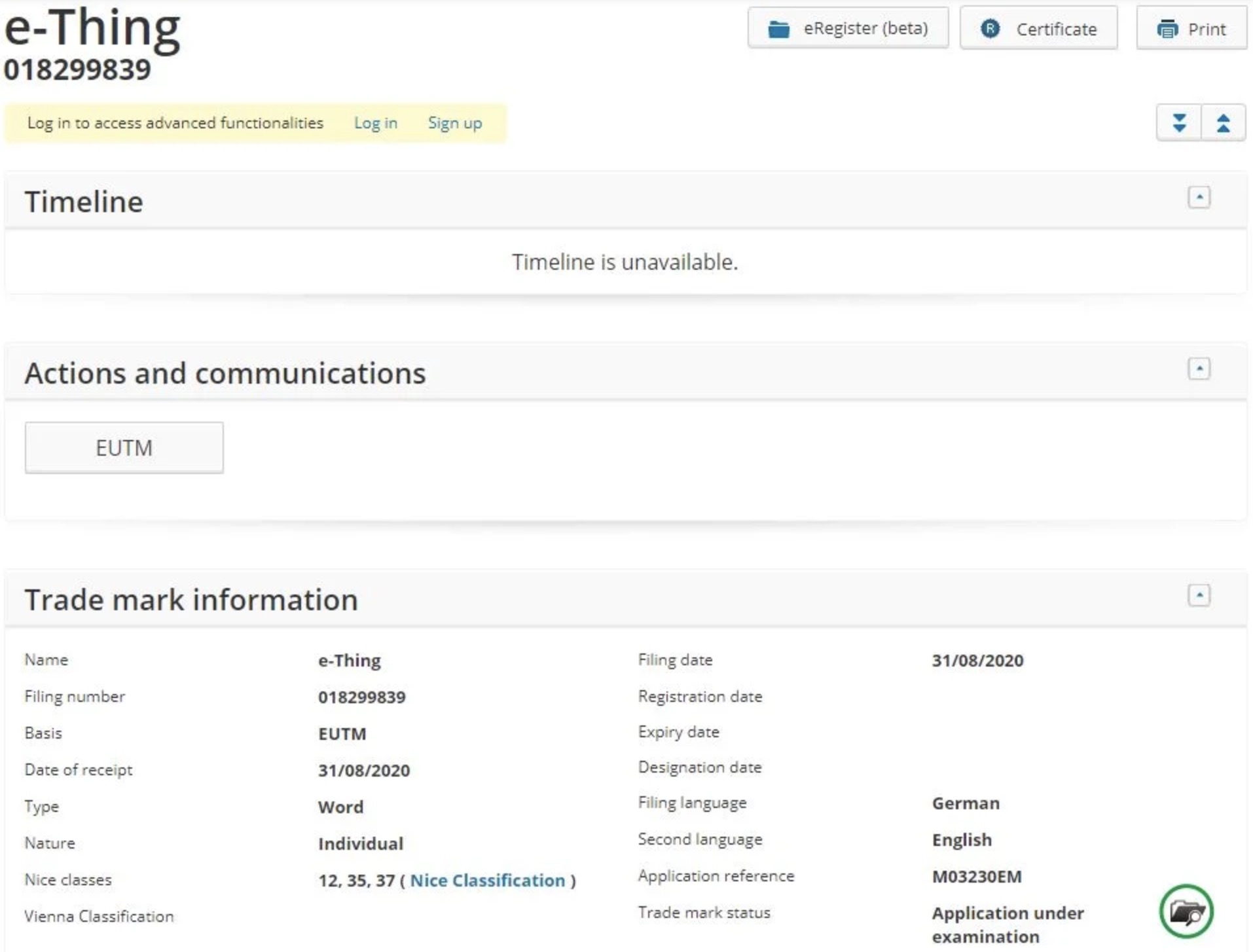Log in to access advanced functionalities
This screenshot has width=1253, height=952.
click(375, 122)
